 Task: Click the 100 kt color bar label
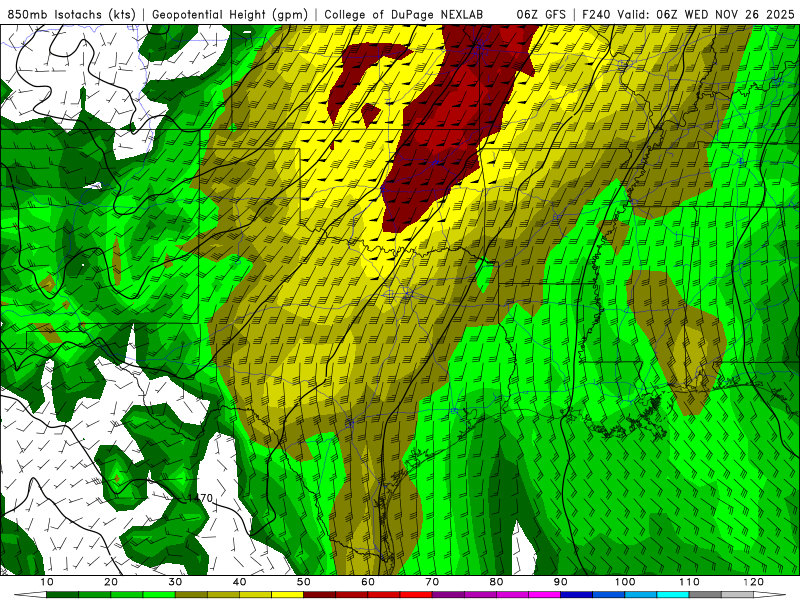point(624,582)
